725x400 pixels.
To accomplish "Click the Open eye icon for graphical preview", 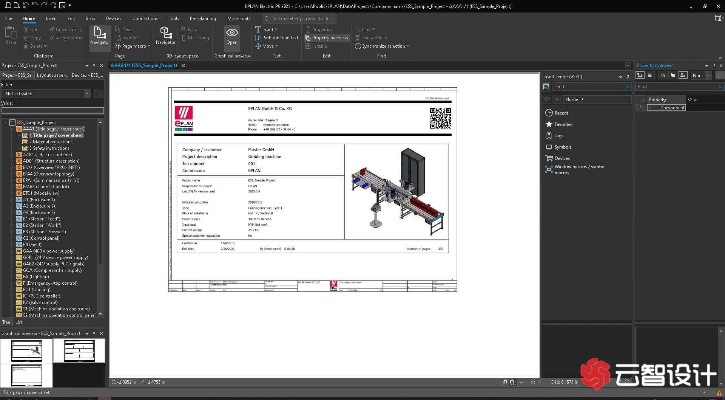I will pyautogui.click(x=232, y=34).
